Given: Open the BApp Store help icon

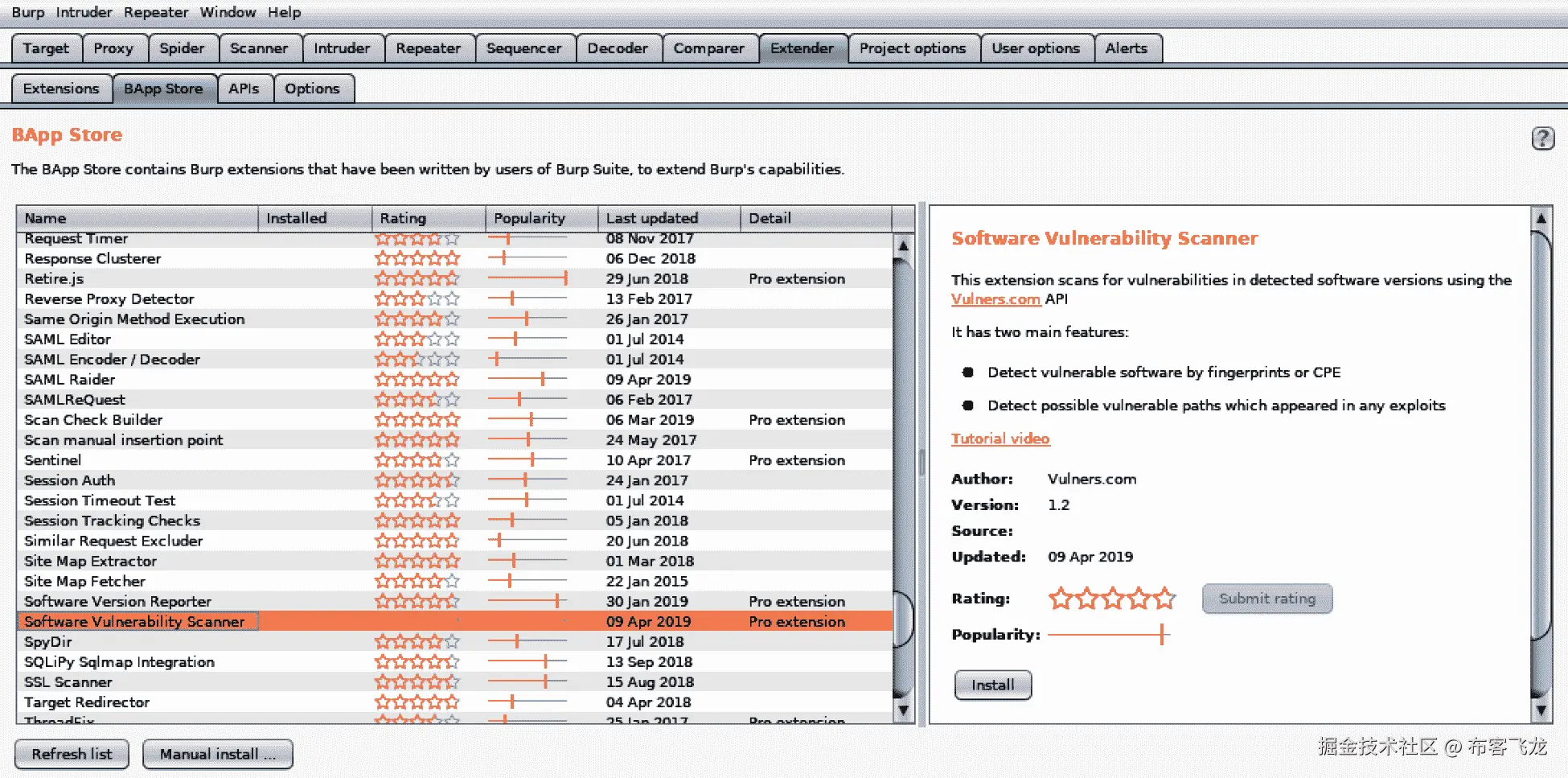Looking at the screenshot, I should (1542, 138).
